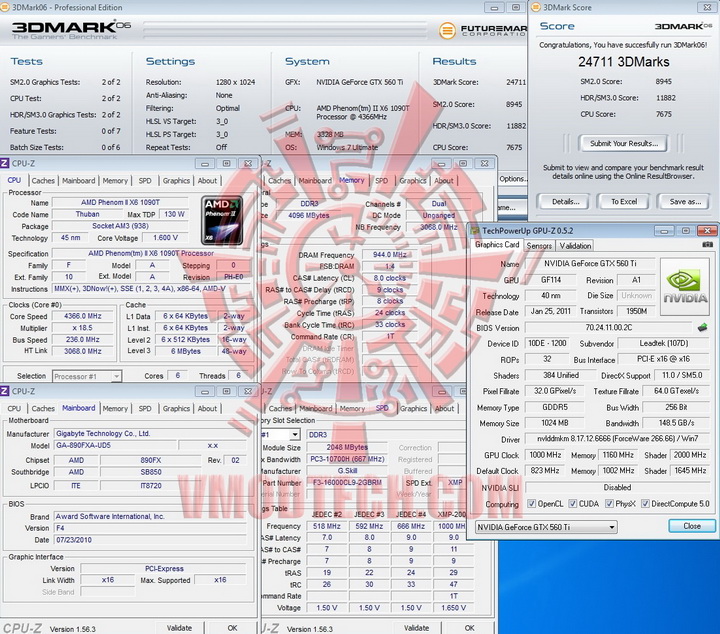This screenshot has height=634, width=720.
Task: Open the Processor #1 selection dropdown
Action: 87,376
